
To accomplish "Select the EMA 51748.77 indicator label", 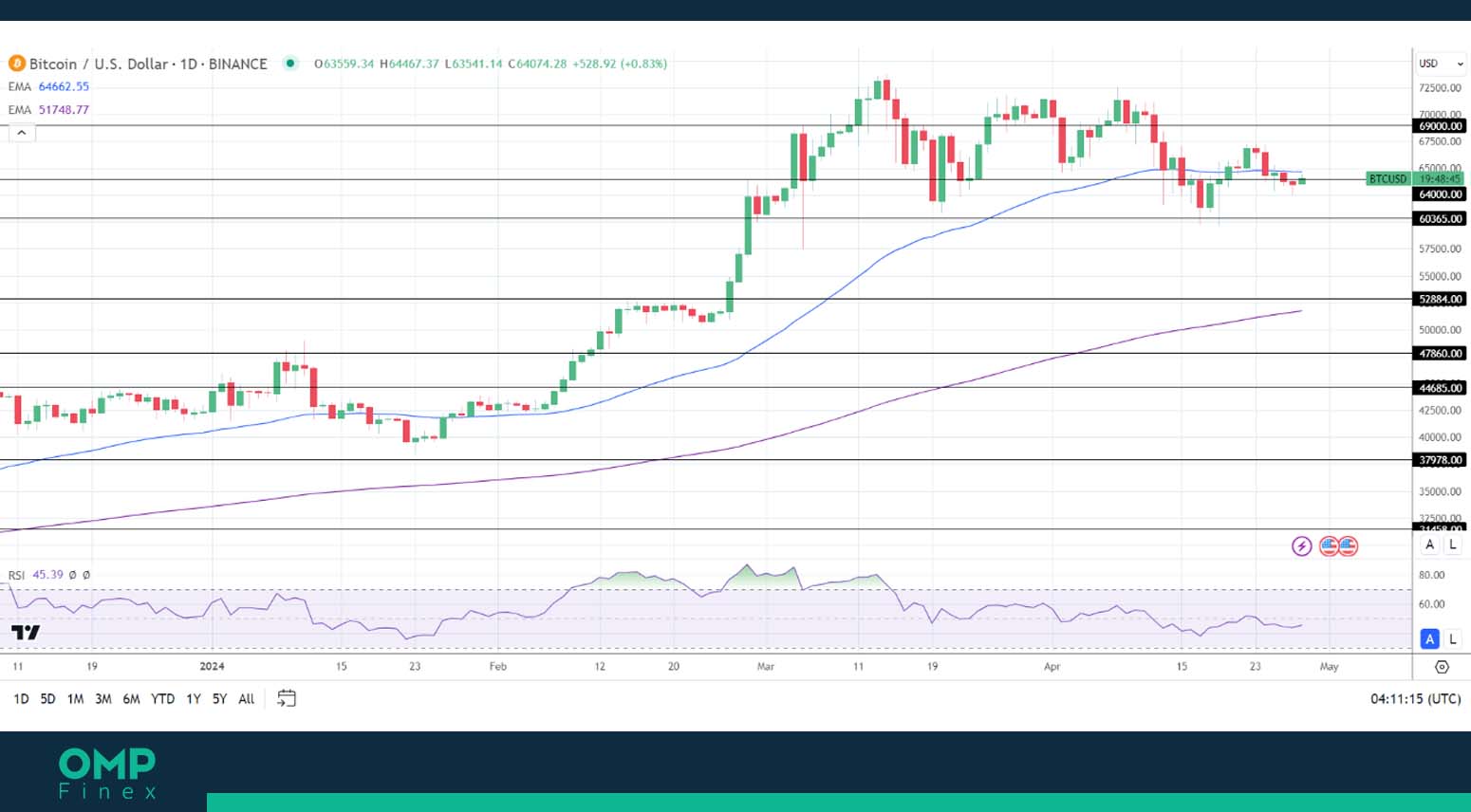I will point(48,110).
